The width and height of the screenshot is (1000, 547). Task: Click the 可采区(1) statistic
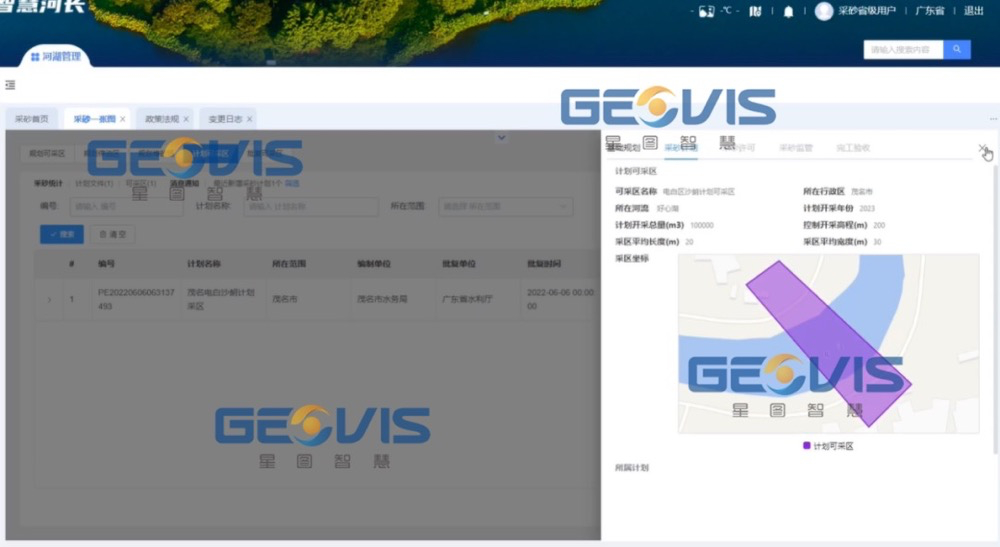coord(141,184)
